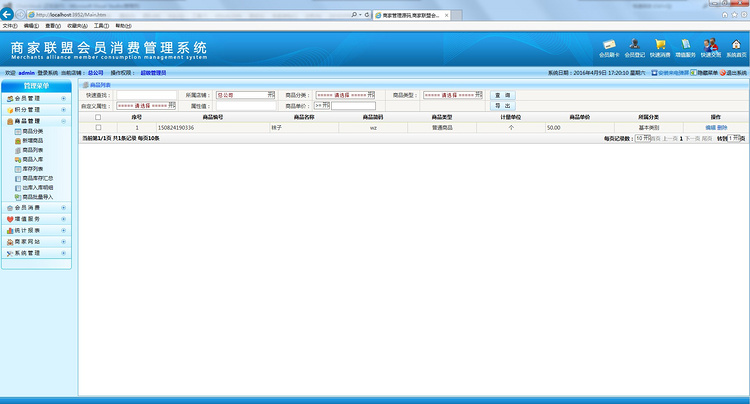The width and height of the screenshot is (750, 404).
Task: Click the 商品单价 column header
Action: point(579,117)
